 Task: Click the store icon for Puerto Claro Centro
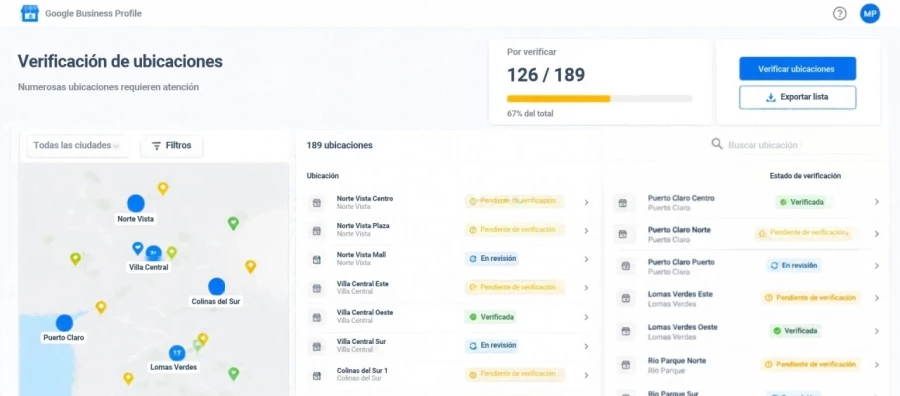(623, 203)
